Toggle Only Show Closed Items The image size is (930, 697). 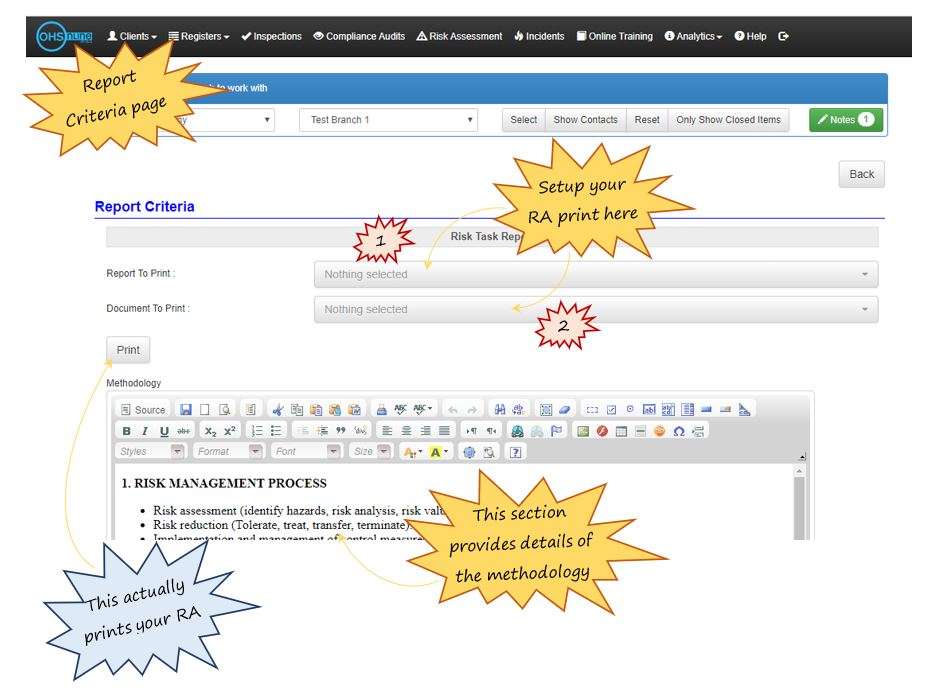[x=728, y=120]
